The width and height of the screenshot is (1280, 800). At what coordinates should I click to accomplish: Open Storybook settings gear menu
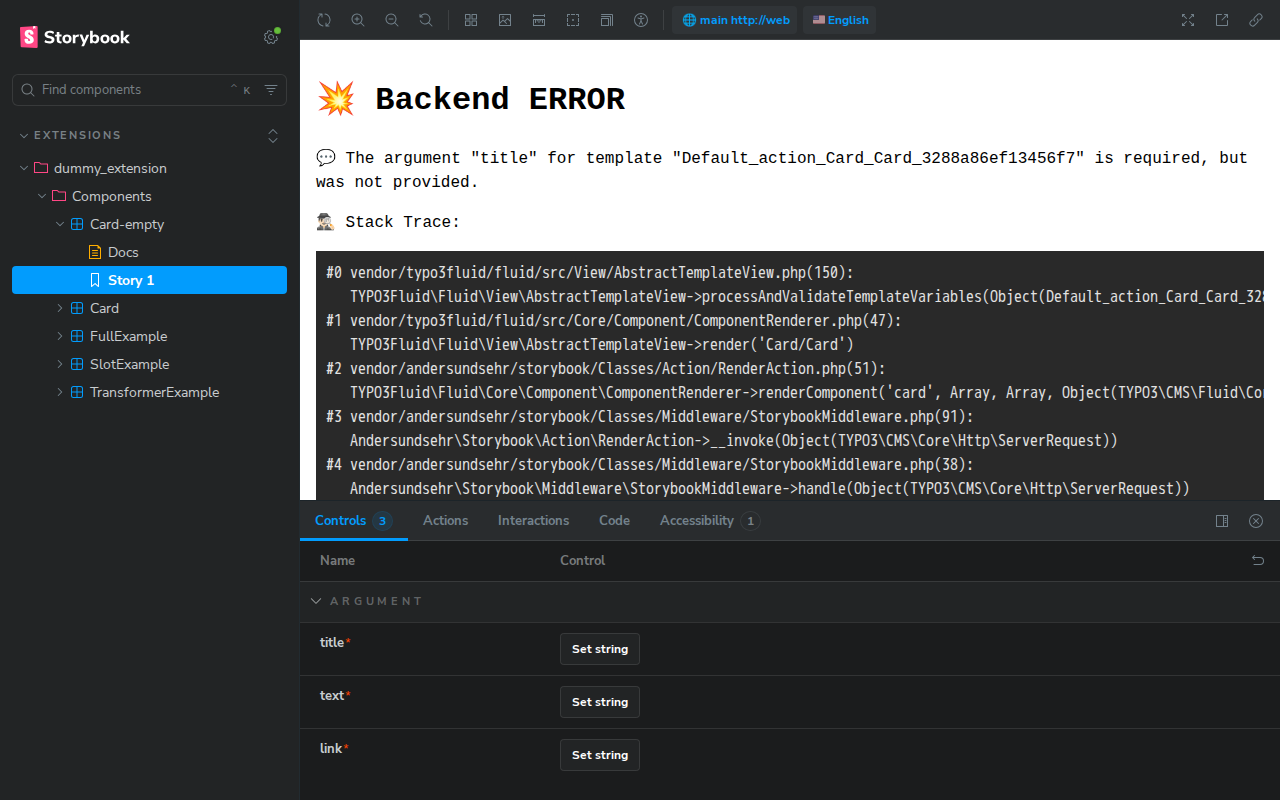(x=271, y=37)
